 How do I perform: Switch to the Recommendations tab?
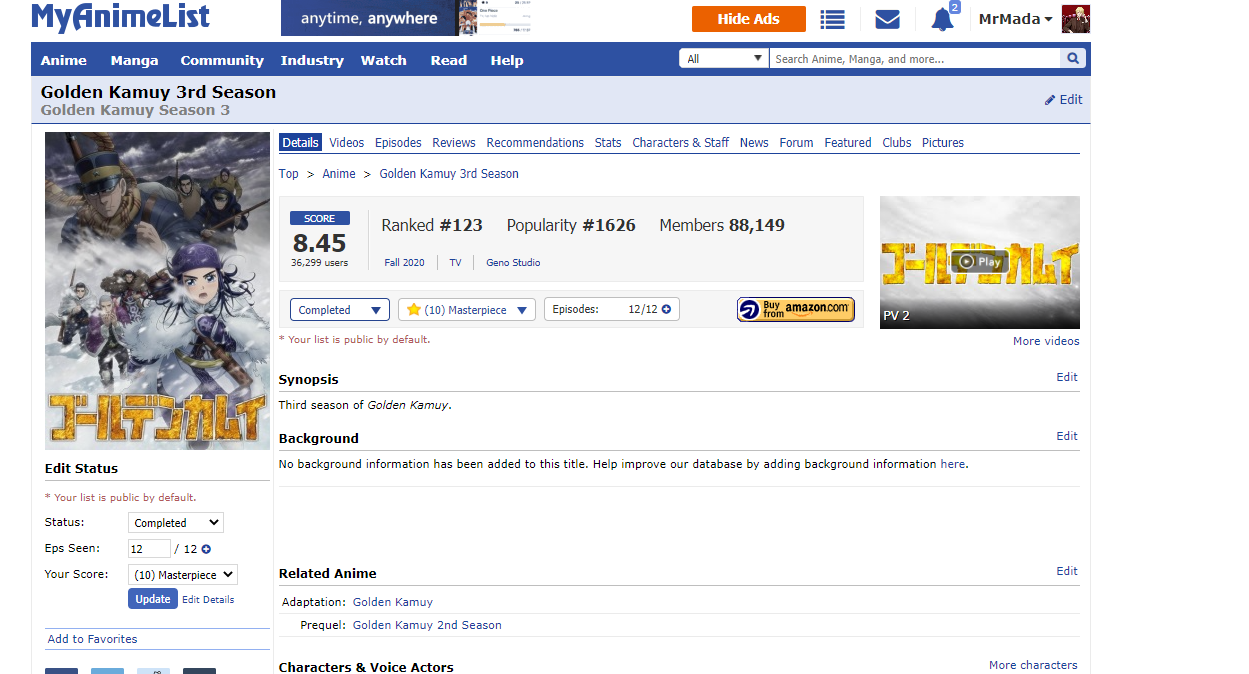535,143
